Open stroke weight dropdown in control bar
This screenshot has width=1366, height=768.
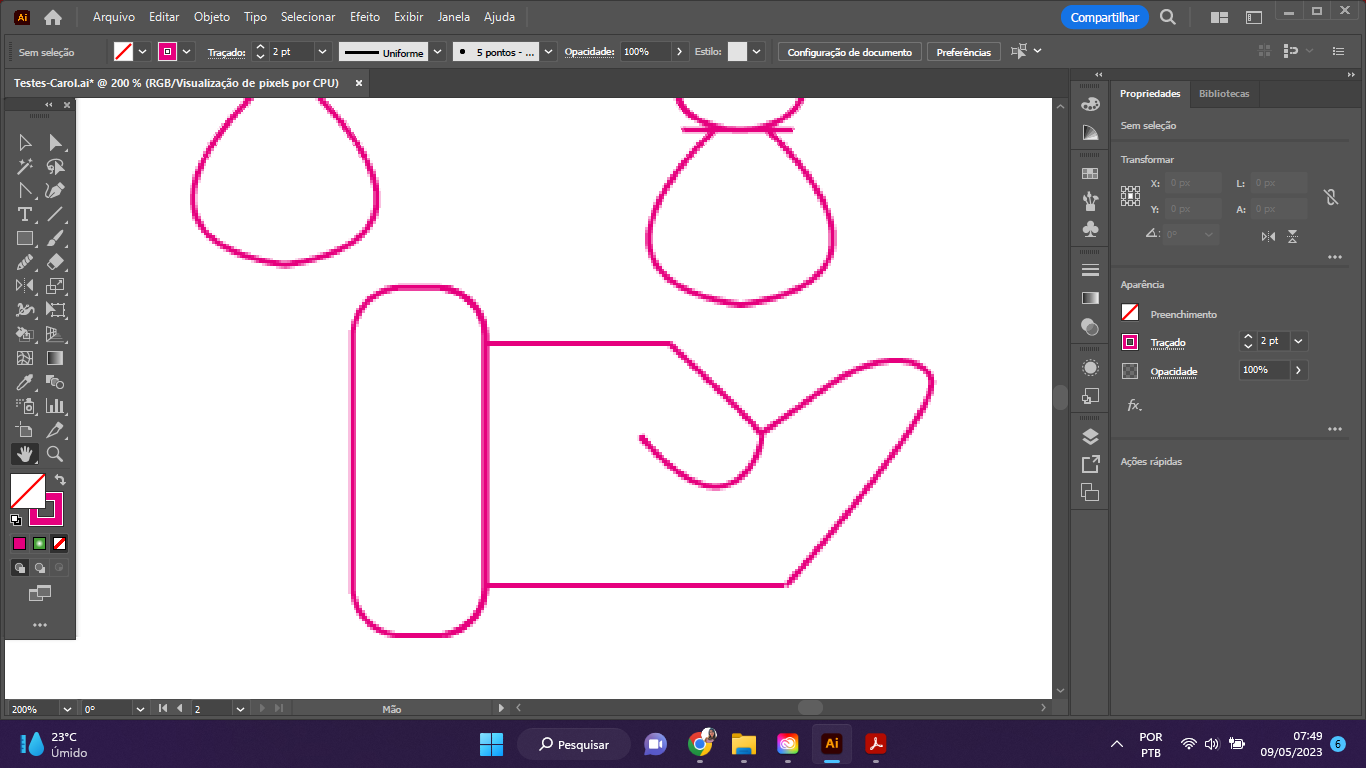(x=323, y=51)
